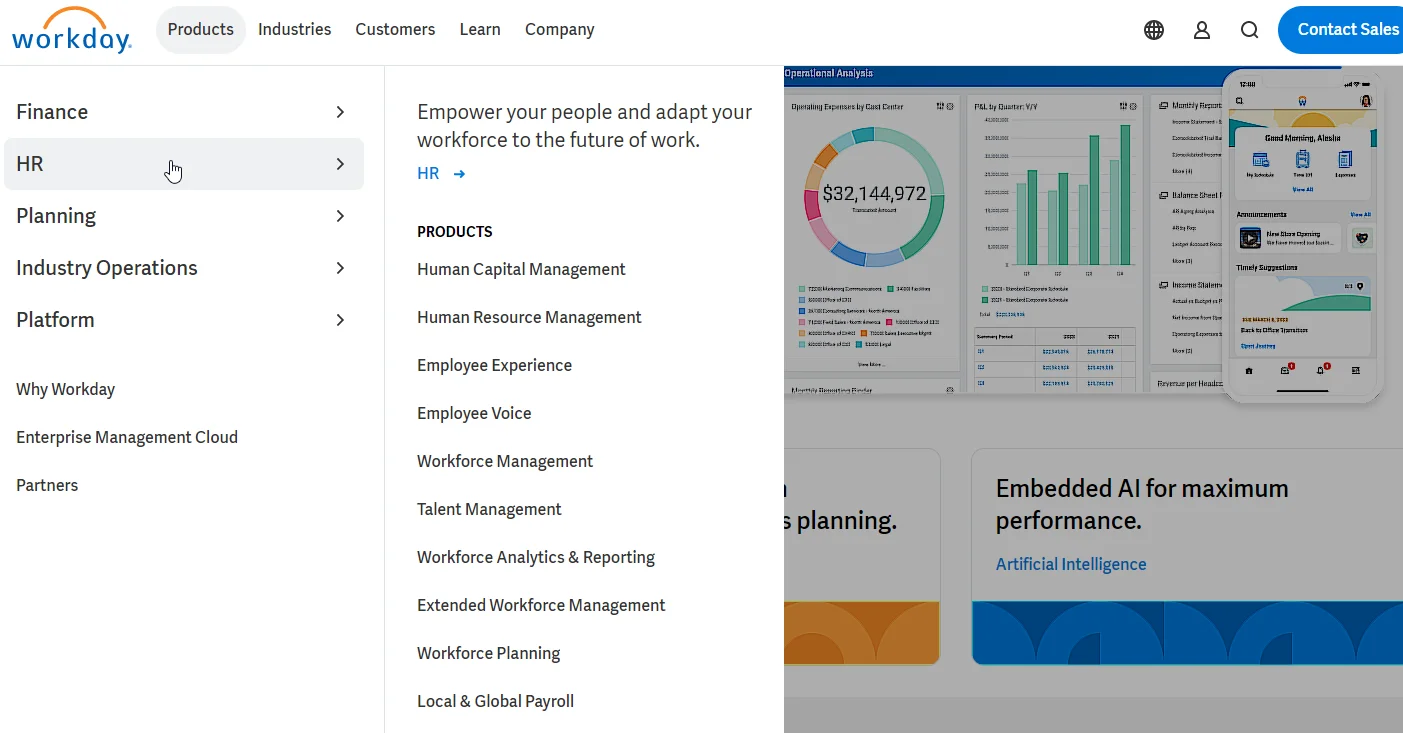
Task: Open the language globe icon
Action: click(x=1154, y=30)
